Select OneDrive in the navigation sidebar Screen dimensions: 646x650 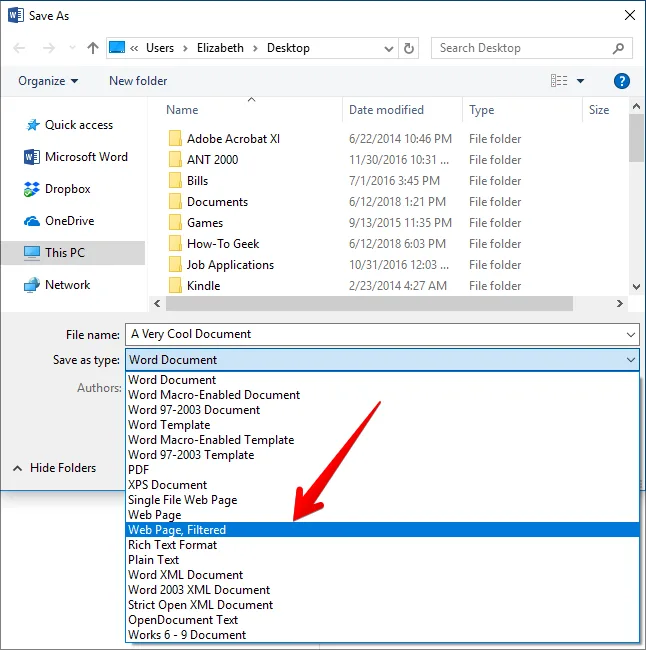[69, 221]
